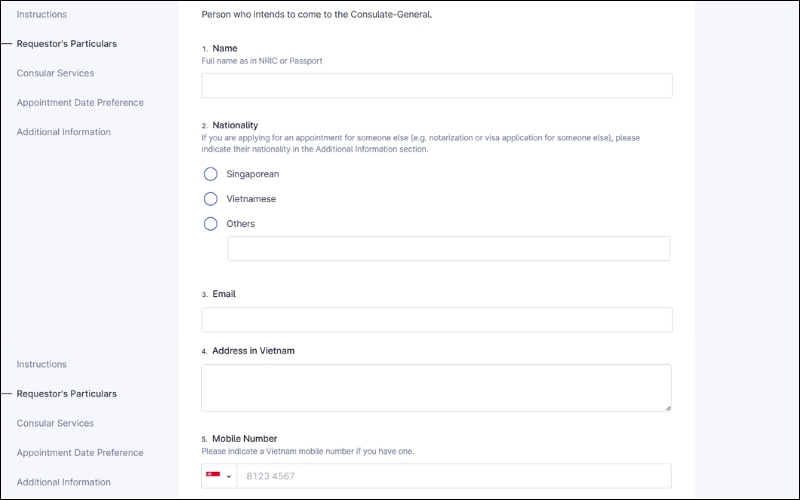Viewport: 800px width, 500px height.
Task: Open Appointment Date Preference in the lower sidebar list
Action: point(80,452)
